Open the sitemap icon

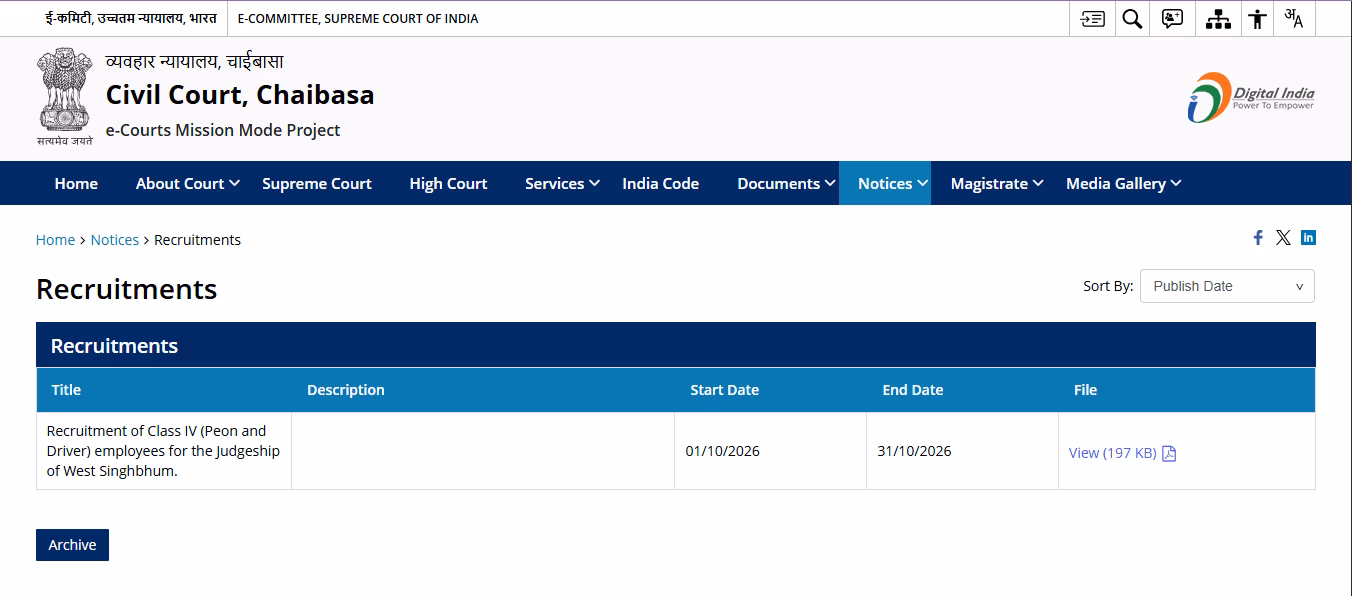pos(1218,19)
